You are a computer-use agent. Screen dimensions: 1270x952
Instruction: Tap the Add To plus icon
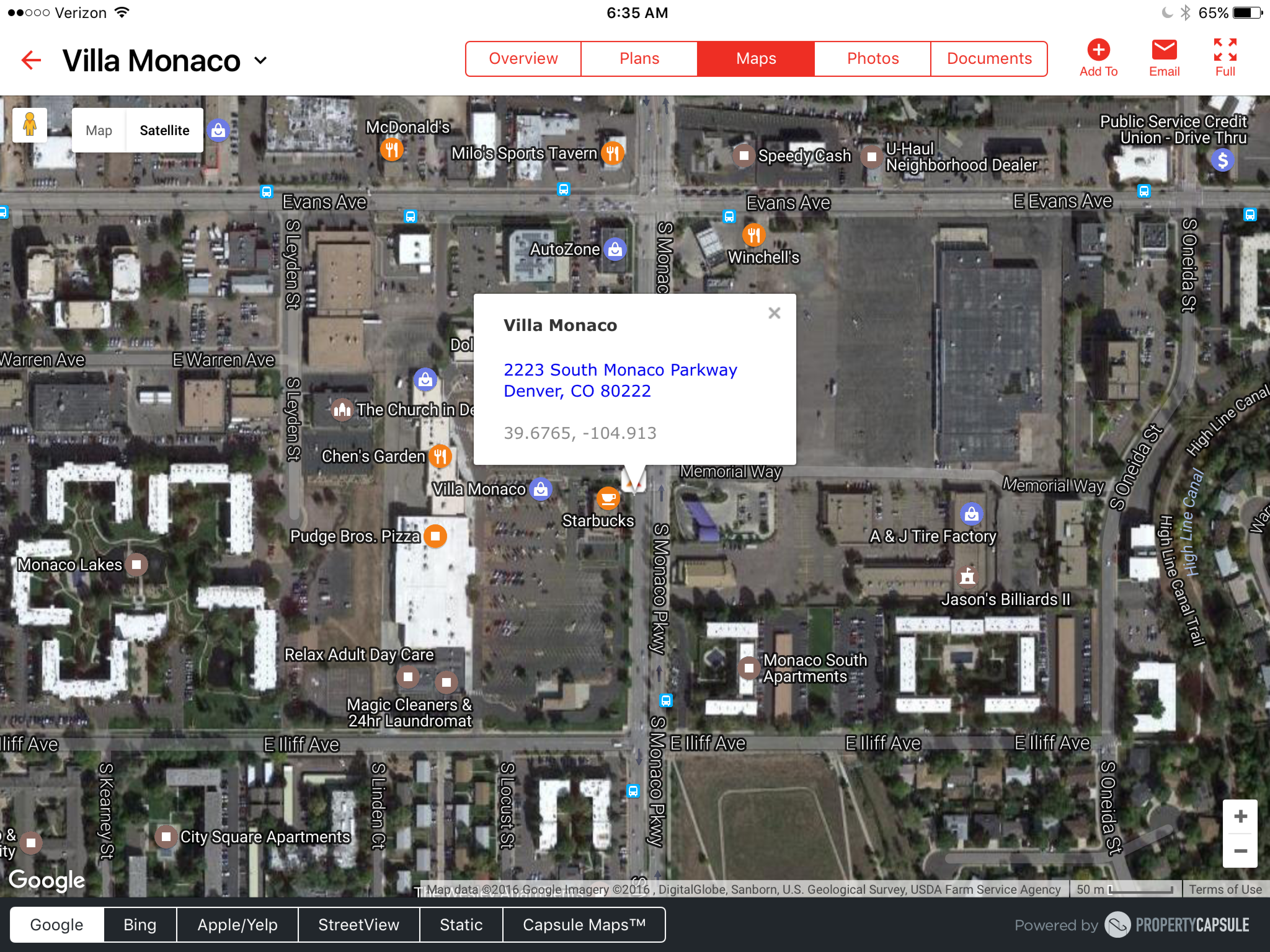coord(1098,50)
